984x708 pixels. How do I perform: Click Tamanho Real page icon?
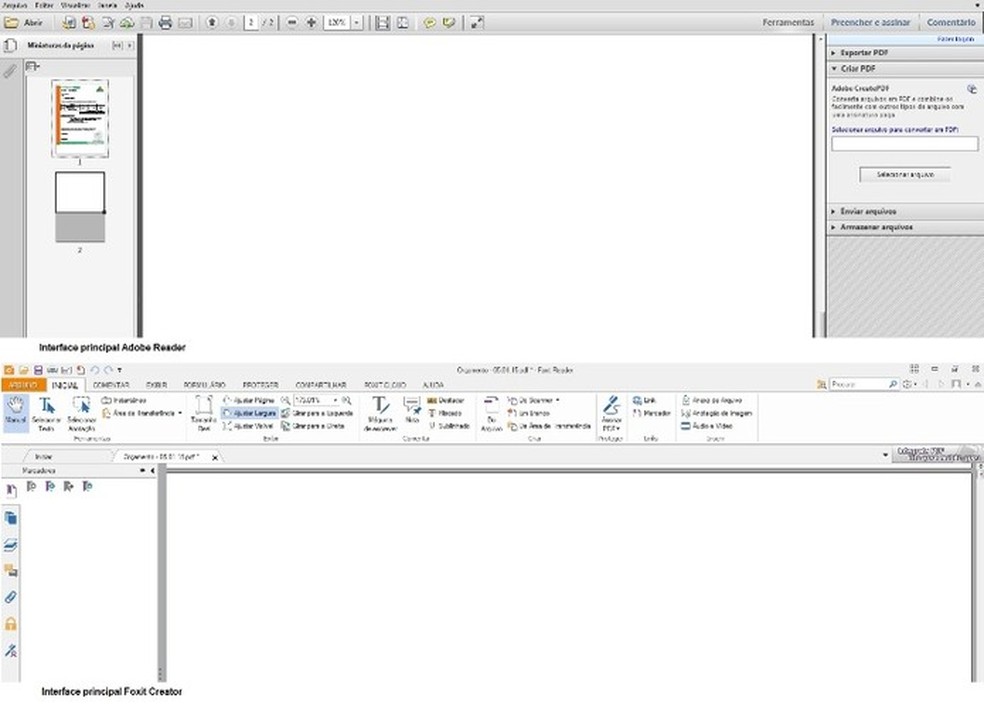[x=204, y=414]
